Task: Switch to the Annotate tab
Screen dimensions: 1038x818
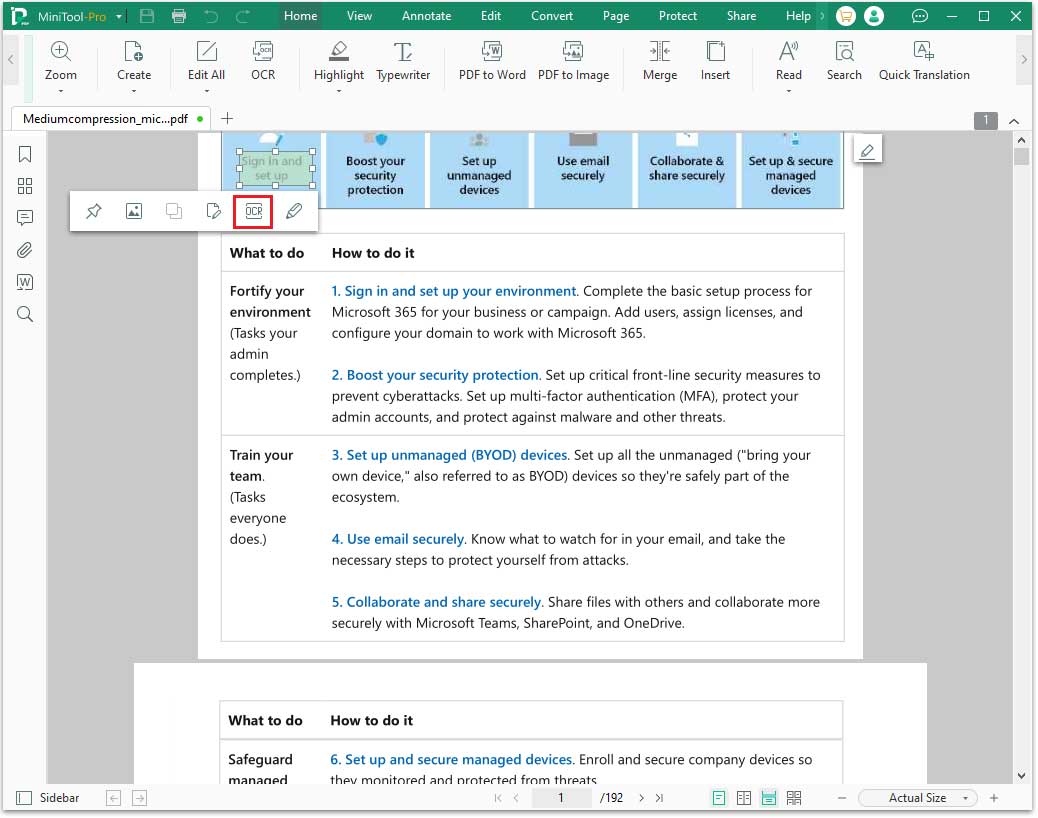Action: (x=427, y=15)
